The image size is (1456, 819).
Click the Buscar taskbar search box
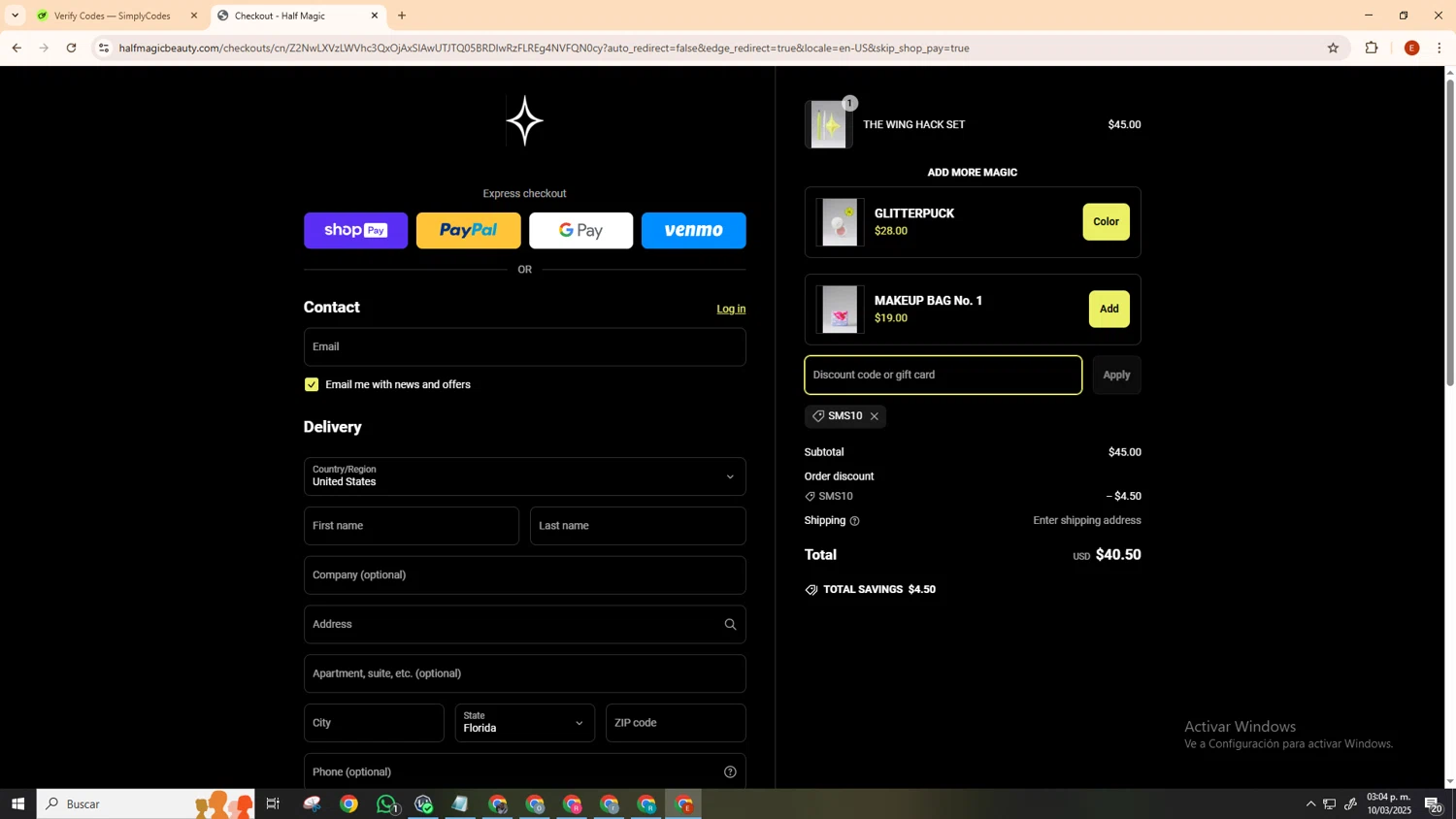[146, 804]
